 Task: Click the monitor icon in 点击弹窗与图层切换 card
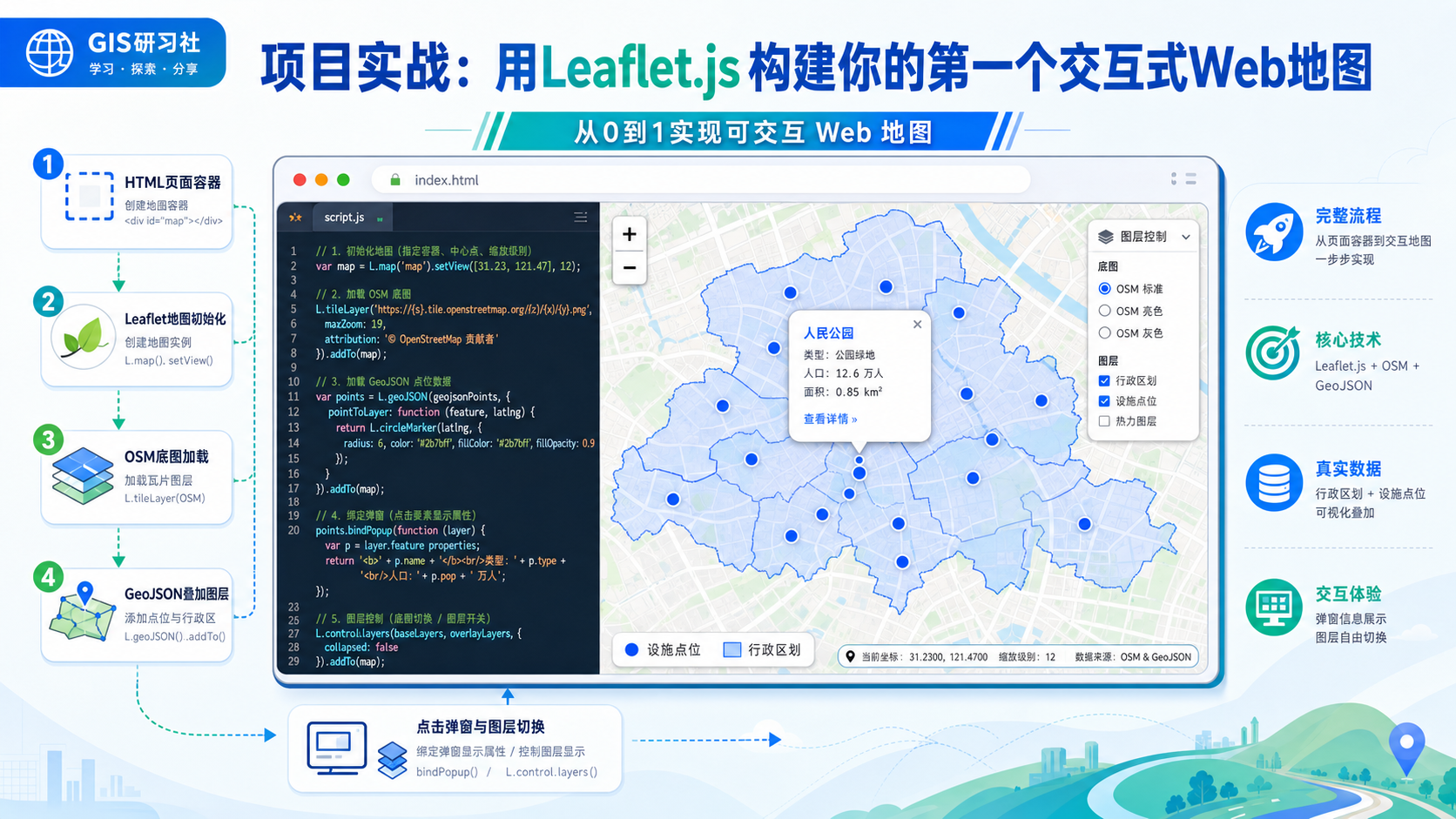point(336,749)
